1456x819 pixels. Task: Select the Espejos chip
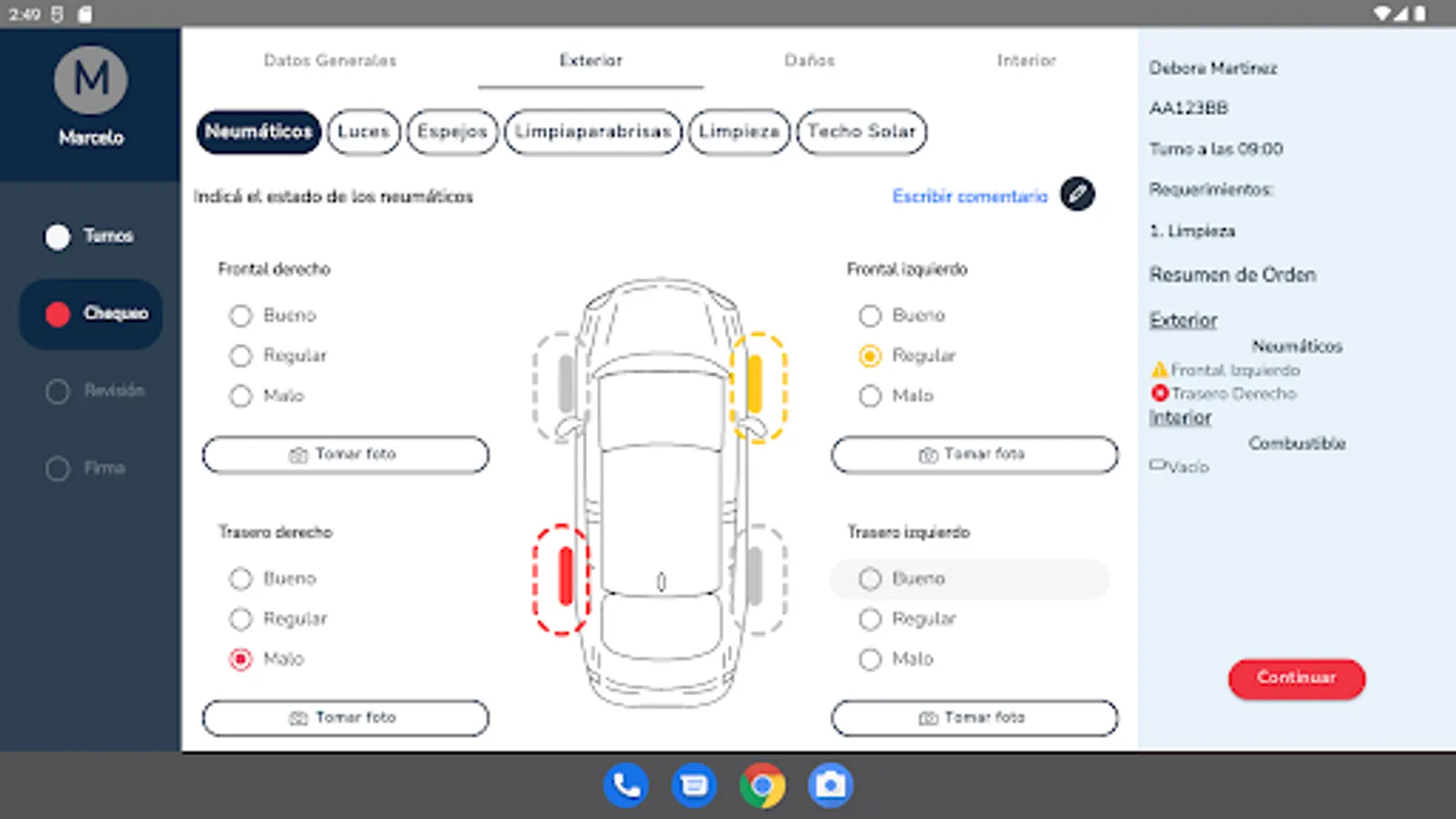pyautogui.click(x=452, y=132)
